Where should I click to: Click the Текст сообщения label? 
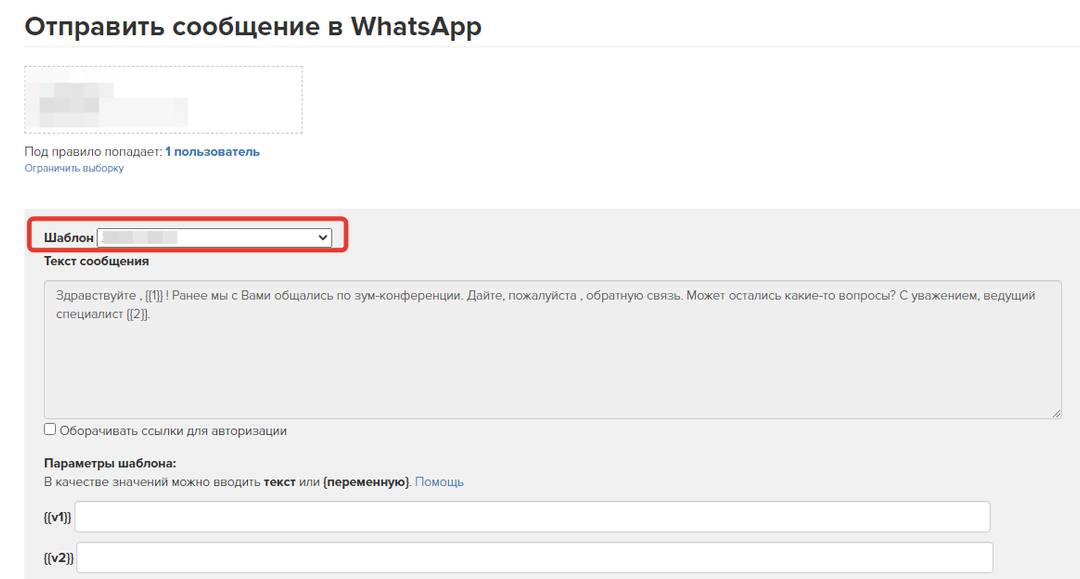96,261
